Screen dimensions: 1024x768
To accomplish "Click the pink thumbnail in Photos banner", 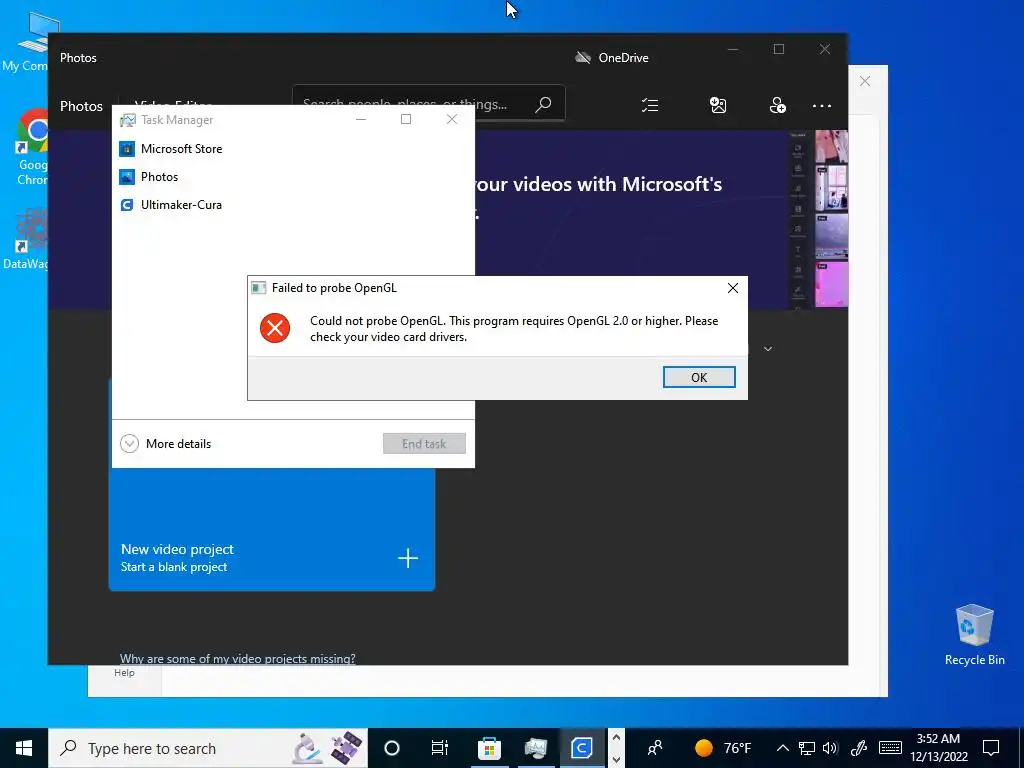I will click(x=831, y=283).
